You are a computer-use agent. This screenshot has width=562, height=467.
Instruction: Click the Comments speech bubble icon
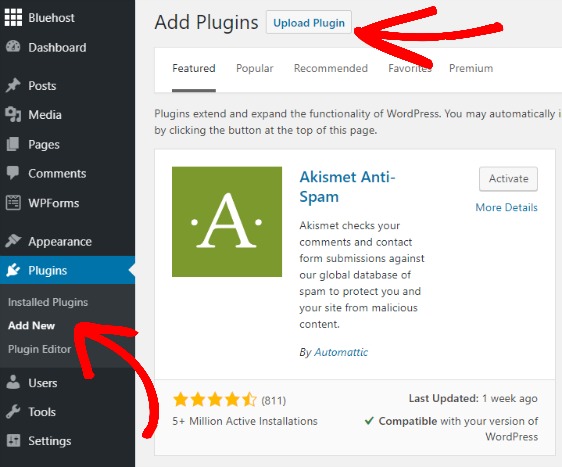coord(13,173)
